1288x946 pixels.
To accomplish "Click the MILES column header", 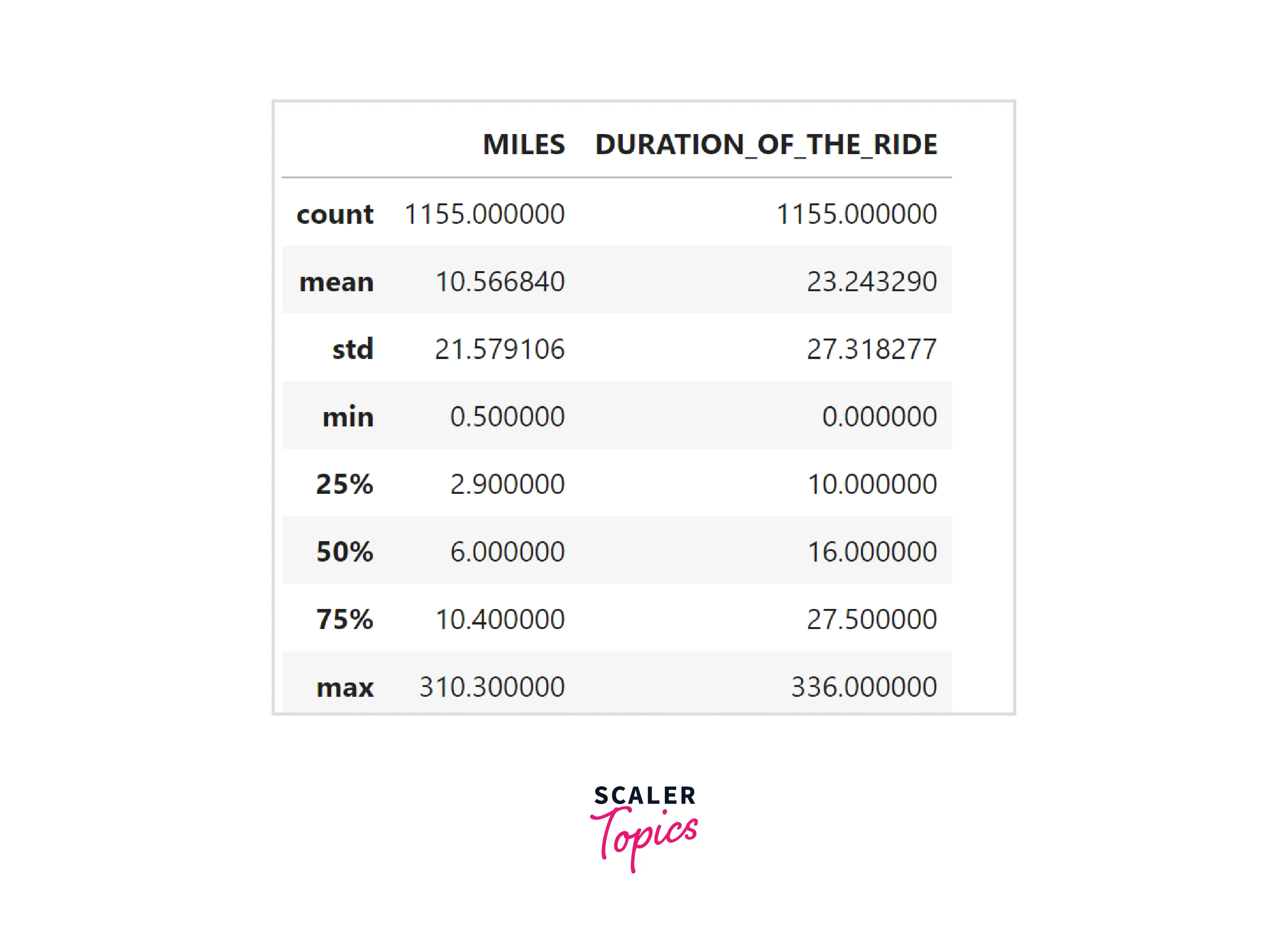I will click(x=524, y=144).
